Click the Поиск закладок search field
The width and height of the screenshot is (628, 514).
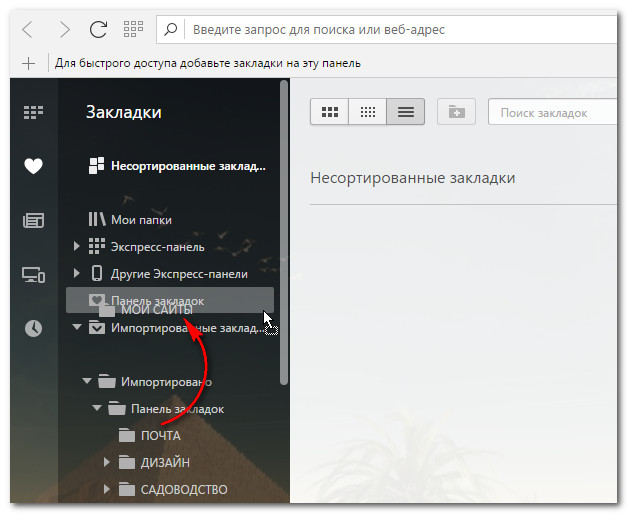[553, 113]
